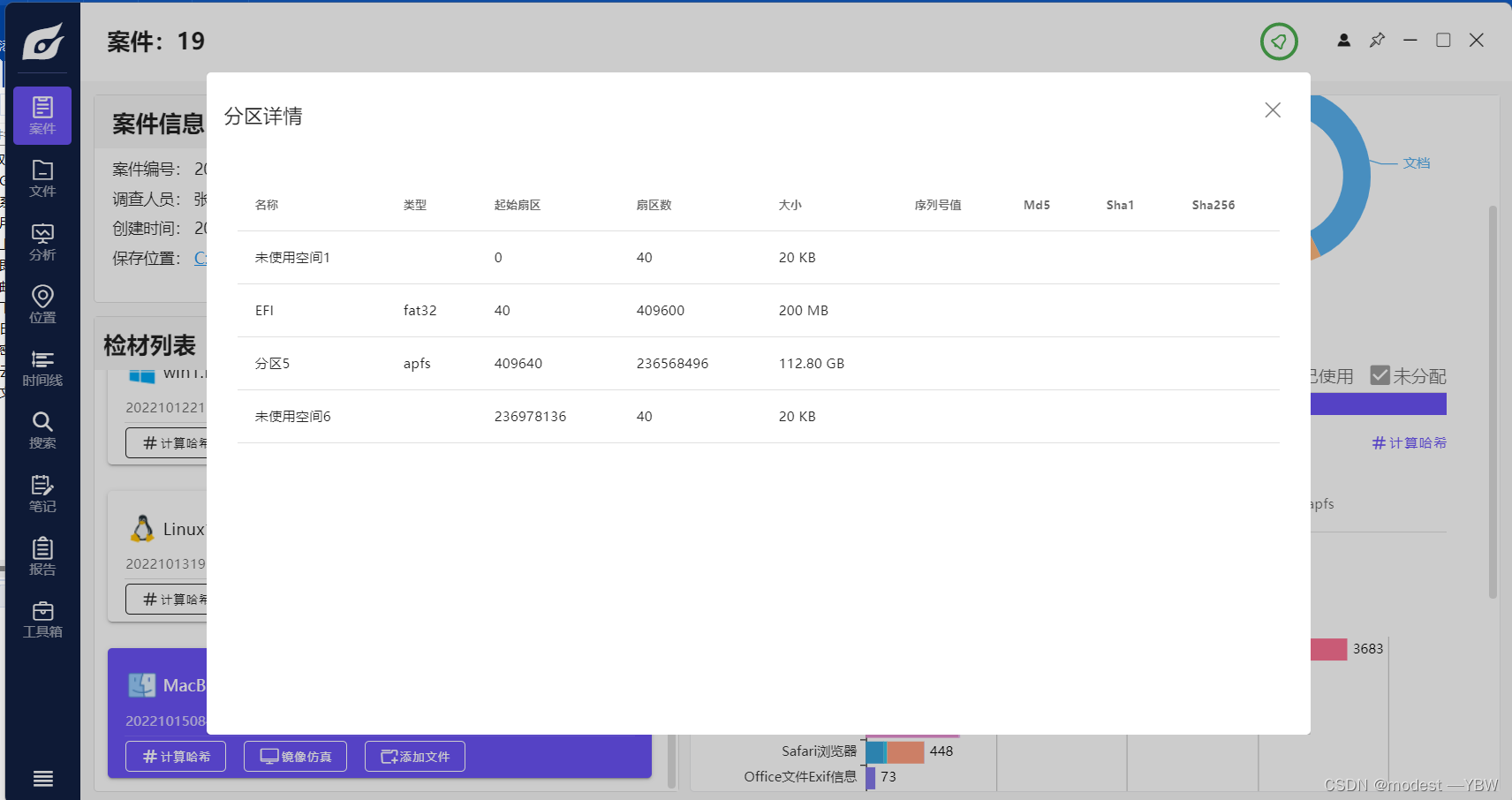Screen dimensions: 1512x800
Task: Click the 镜像仿真 button
Action: (x=295, y=756)
